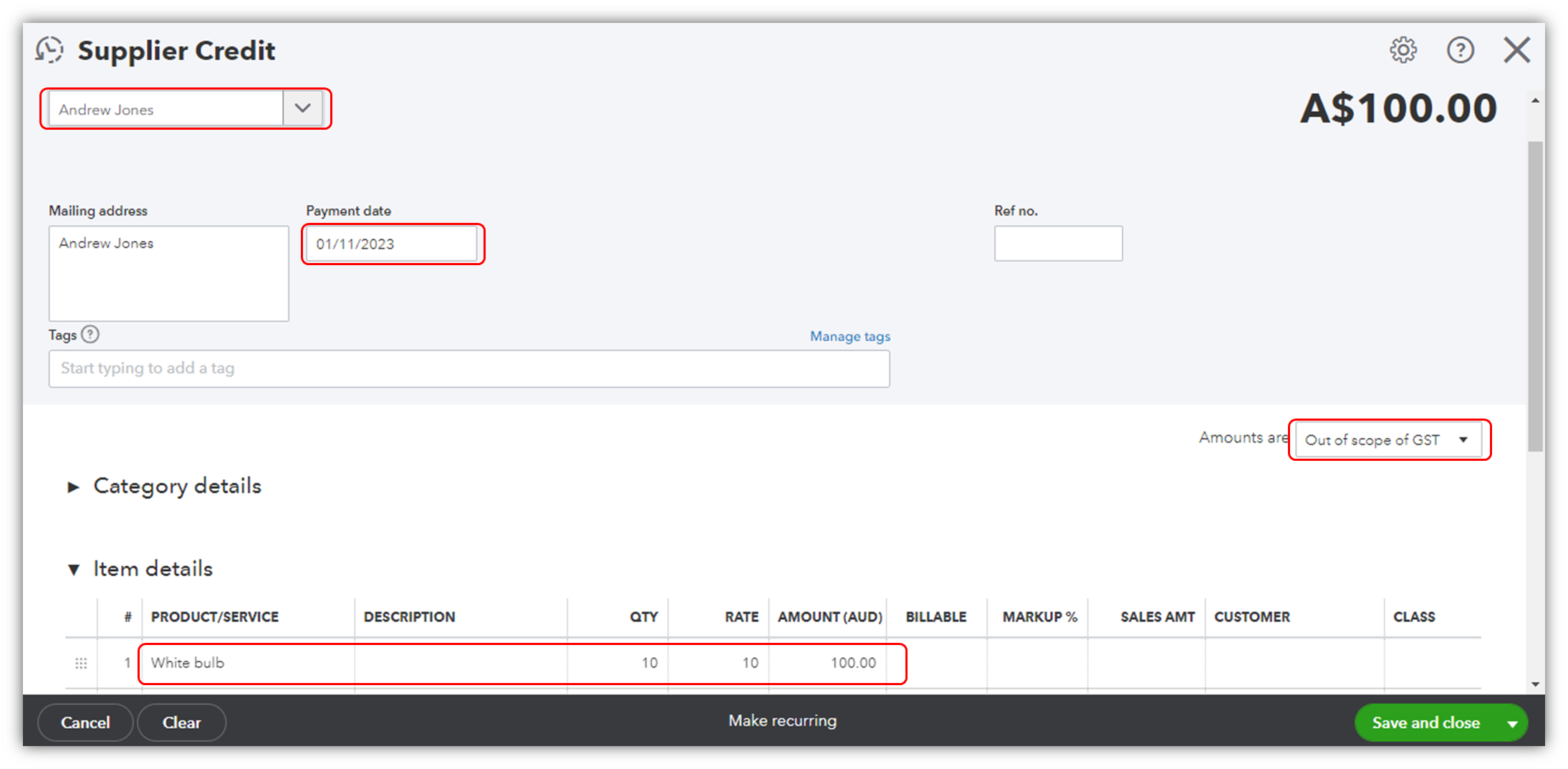Click the Cancel button
The width and height of the screenshot is (1568, 769).
point(85,722)
